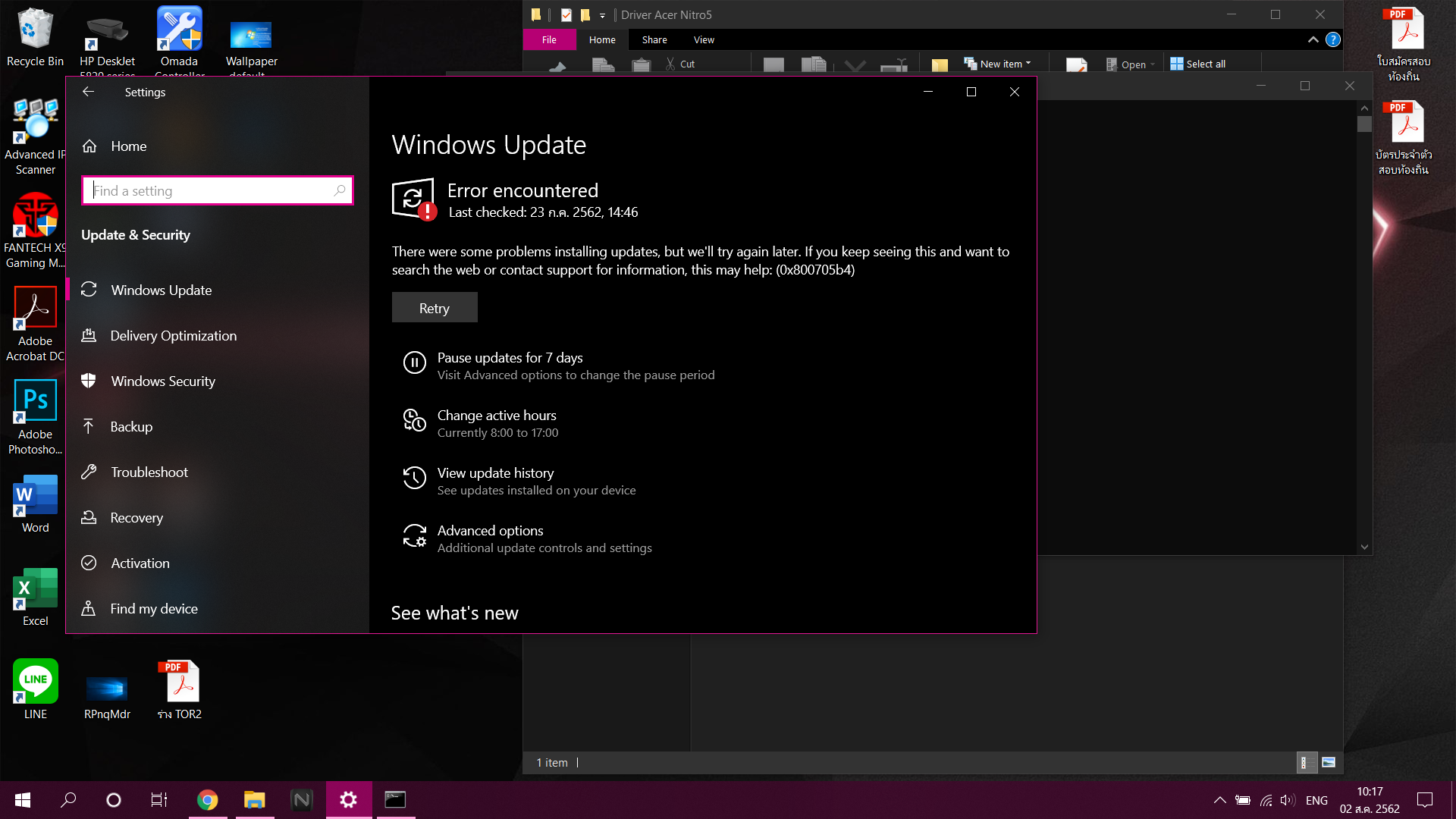
Task: Select the Troubleshoot wrench item
Action: 149,472
